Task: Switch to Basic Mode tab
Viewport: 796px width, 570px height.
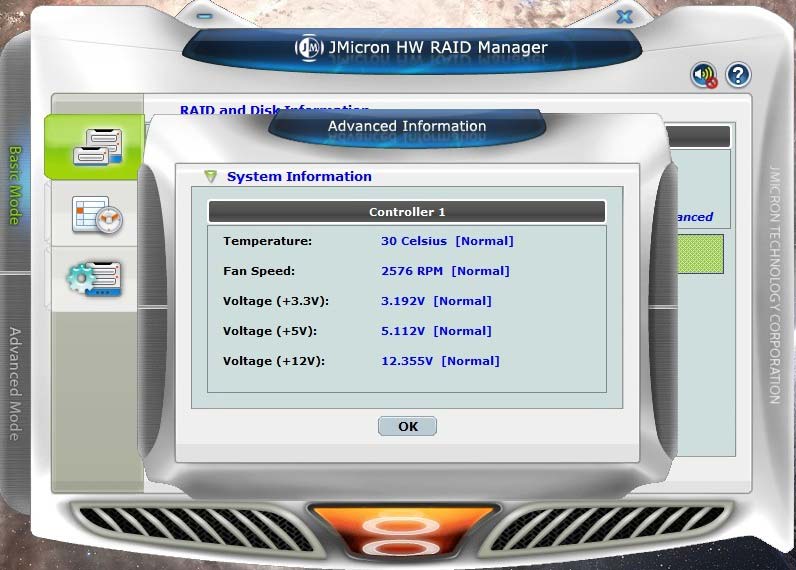Action: coord(15,185)
